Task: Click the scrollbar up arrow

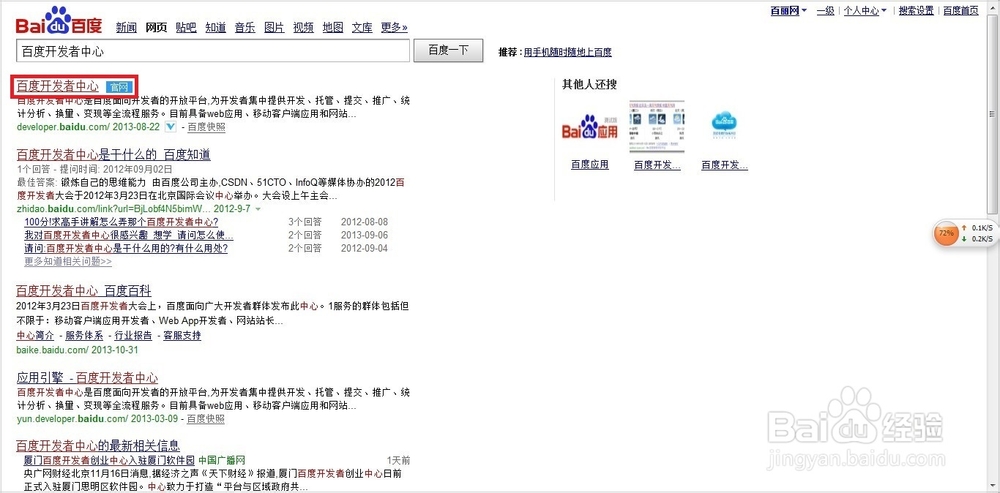Action: coord(993,8)
